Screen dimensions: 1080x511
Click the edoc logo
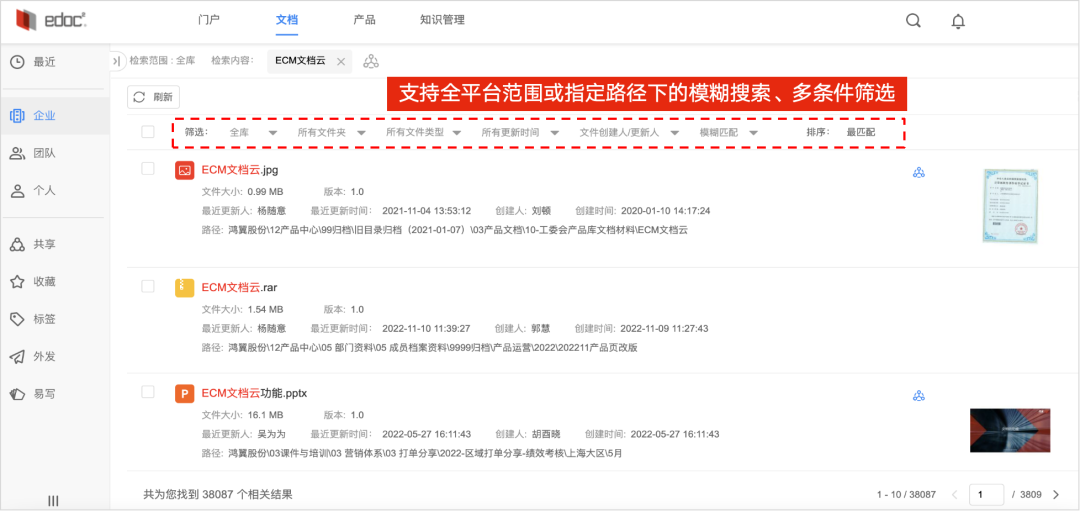point(51,21)
